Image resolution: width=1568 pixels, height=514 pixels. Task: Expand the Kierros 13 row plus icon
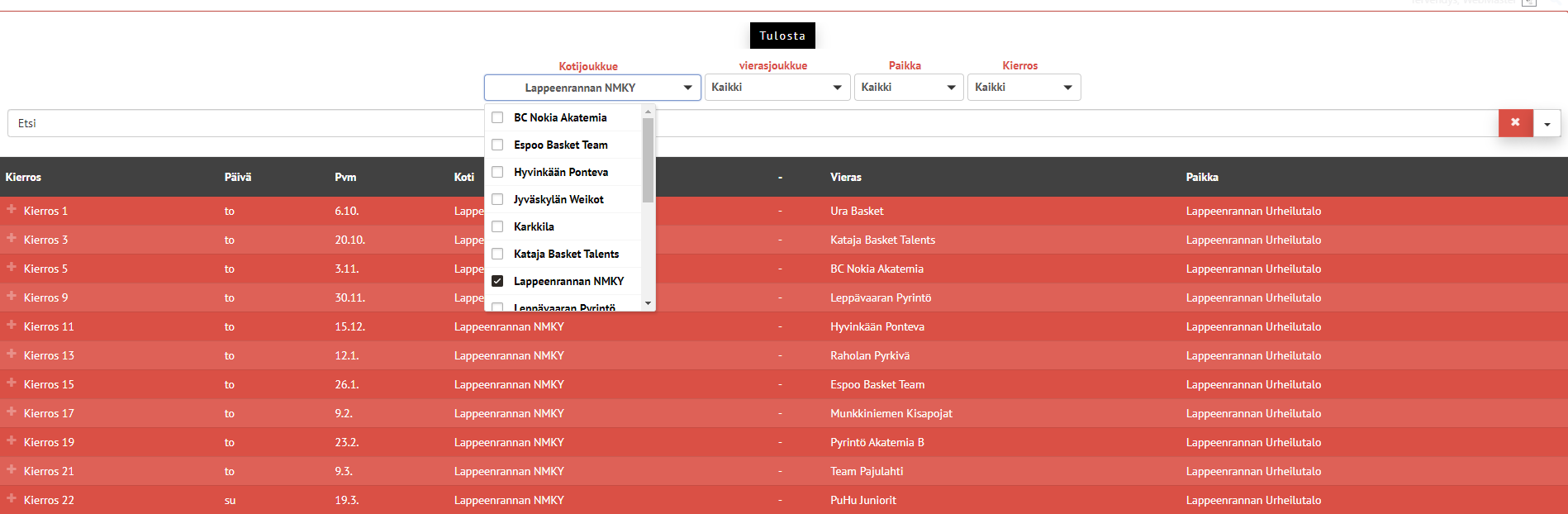(x=12, y=355)
